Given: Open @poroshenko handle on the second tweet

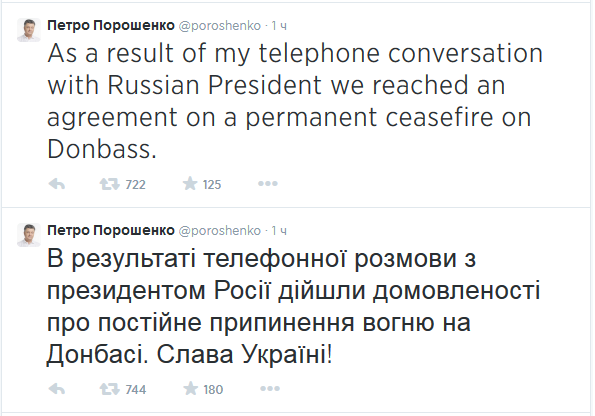Looking at the screenshot, I should click(220, 231).
